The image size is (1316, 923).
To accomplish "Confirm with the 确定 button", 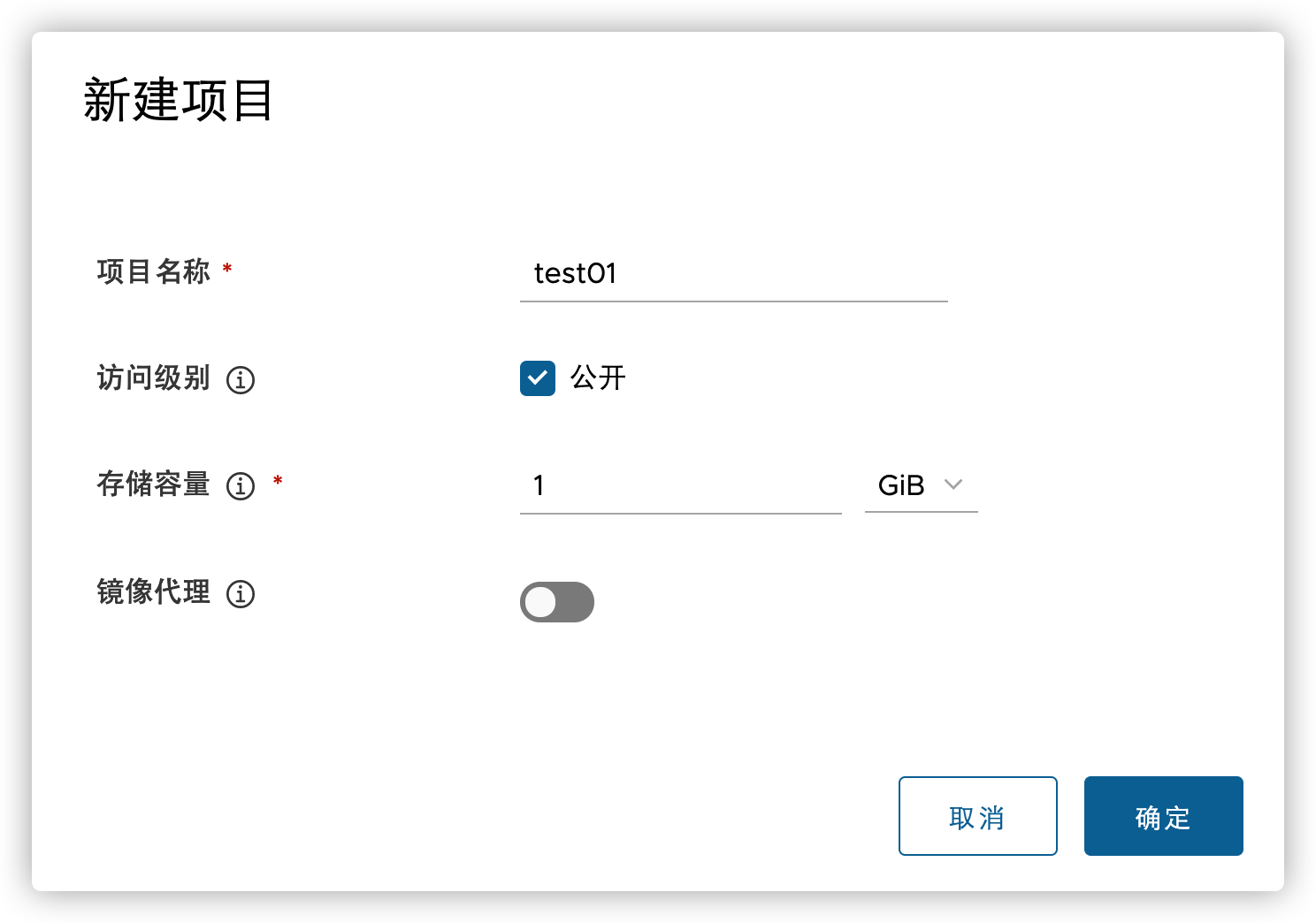I will point(1164,816).
